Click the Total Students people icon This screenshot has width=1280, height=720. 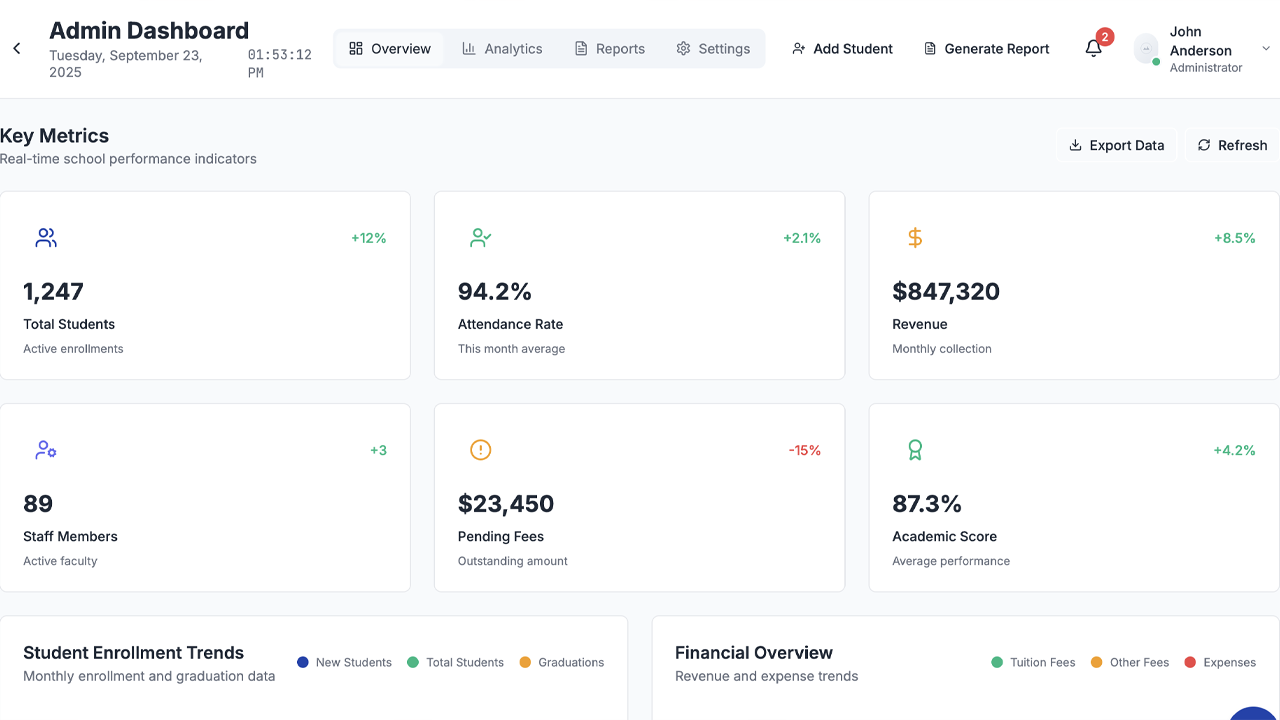click(x=46, y=238)
